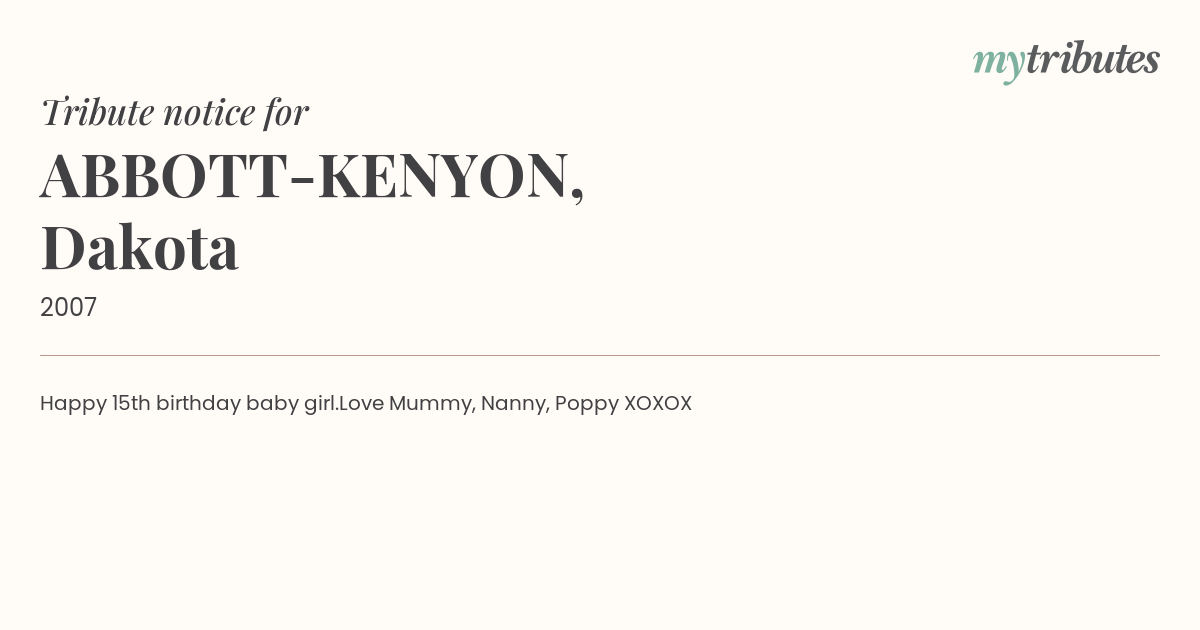This screenshot has height=630, width=1200.
Task: Click the "tributes" part of the logo
Action: click(1092, 59)
